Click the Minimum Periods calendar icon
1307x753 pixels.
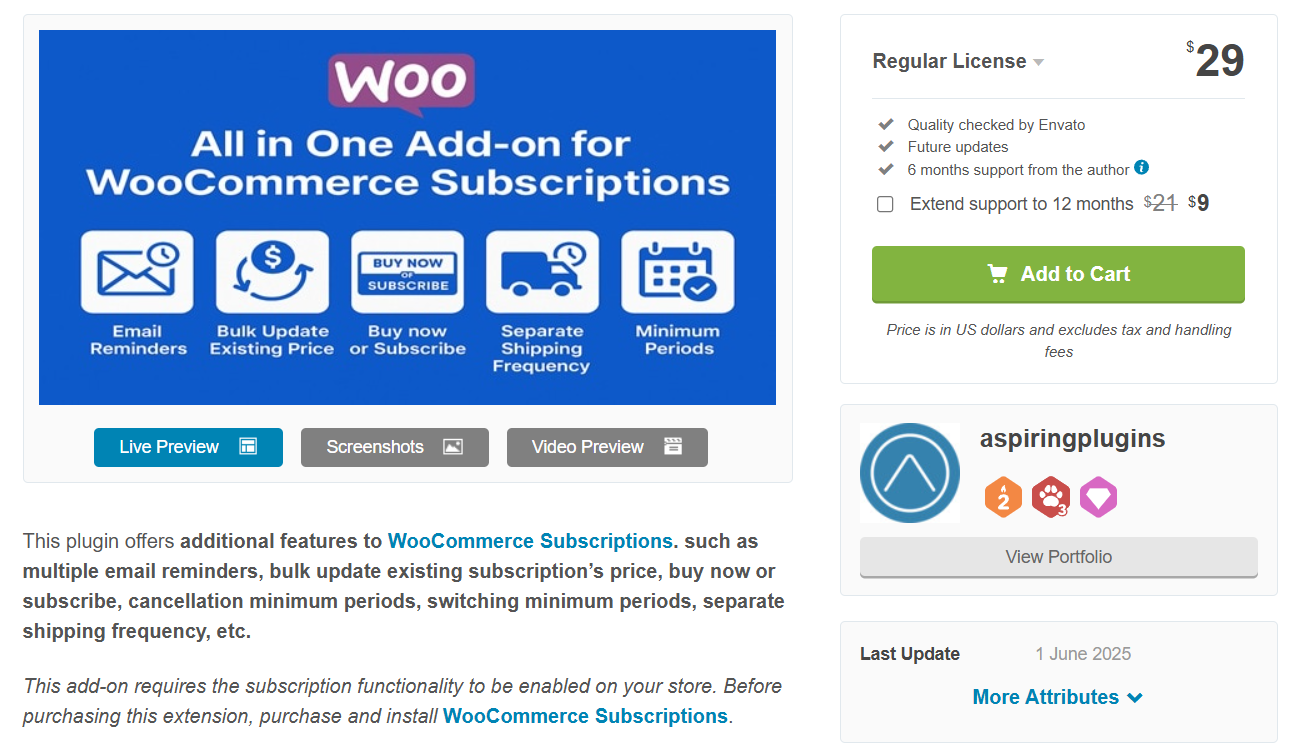click(677, 272)
